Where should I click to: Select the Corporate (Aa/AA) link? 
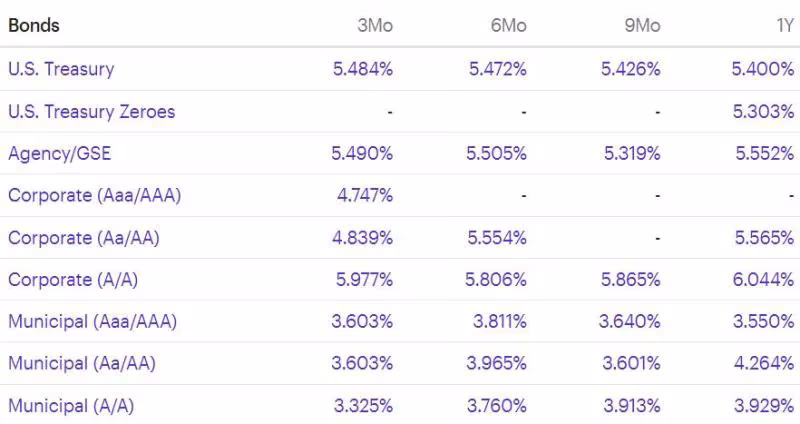pos(84,238)
